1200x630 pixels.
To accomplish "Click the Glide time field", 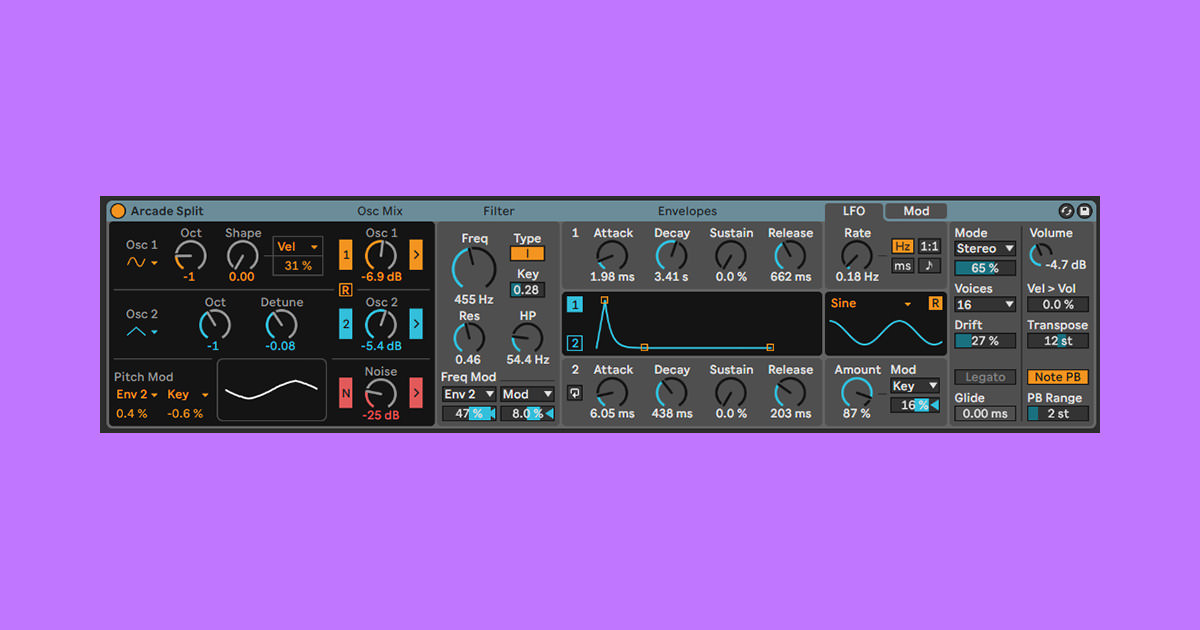I will point(985,413).
